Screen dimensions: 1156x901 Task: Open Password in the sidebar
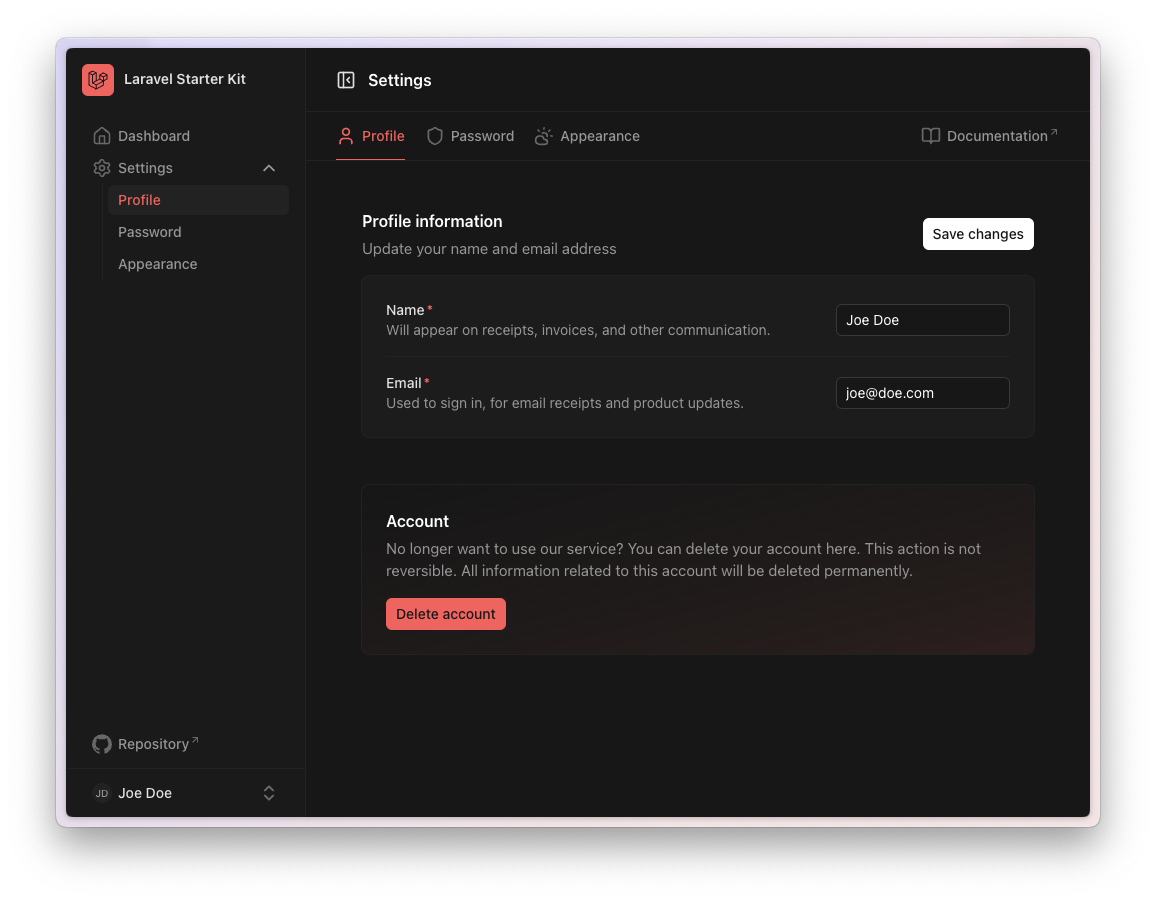(150, 232)
